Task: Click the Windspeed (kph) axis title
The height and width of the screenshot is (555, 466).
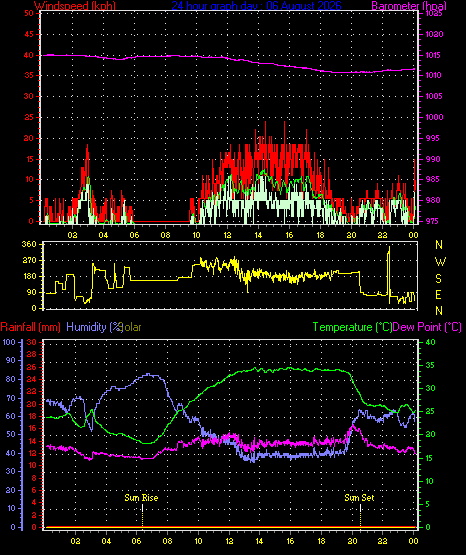Action: click(75, 6)
